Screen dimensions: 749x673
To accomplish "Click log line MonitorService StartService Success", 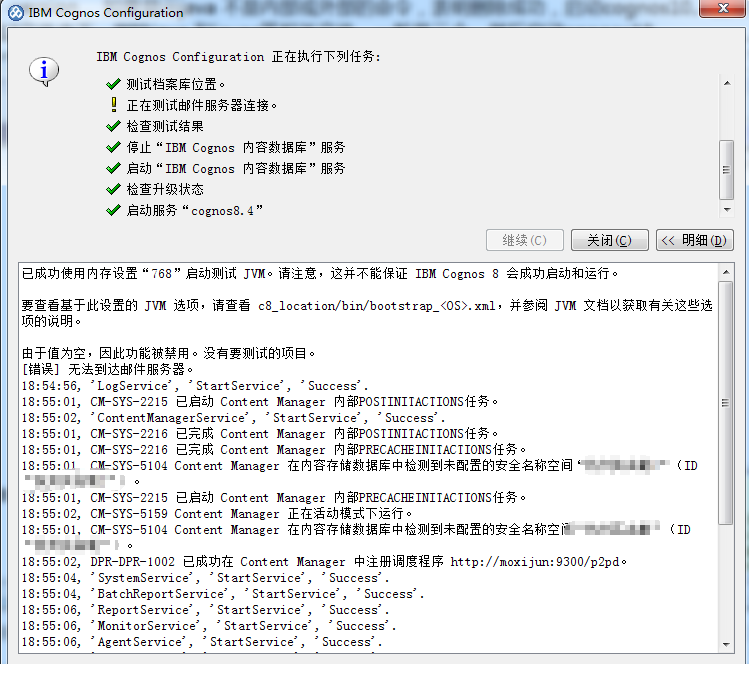I will click(209, 626).
